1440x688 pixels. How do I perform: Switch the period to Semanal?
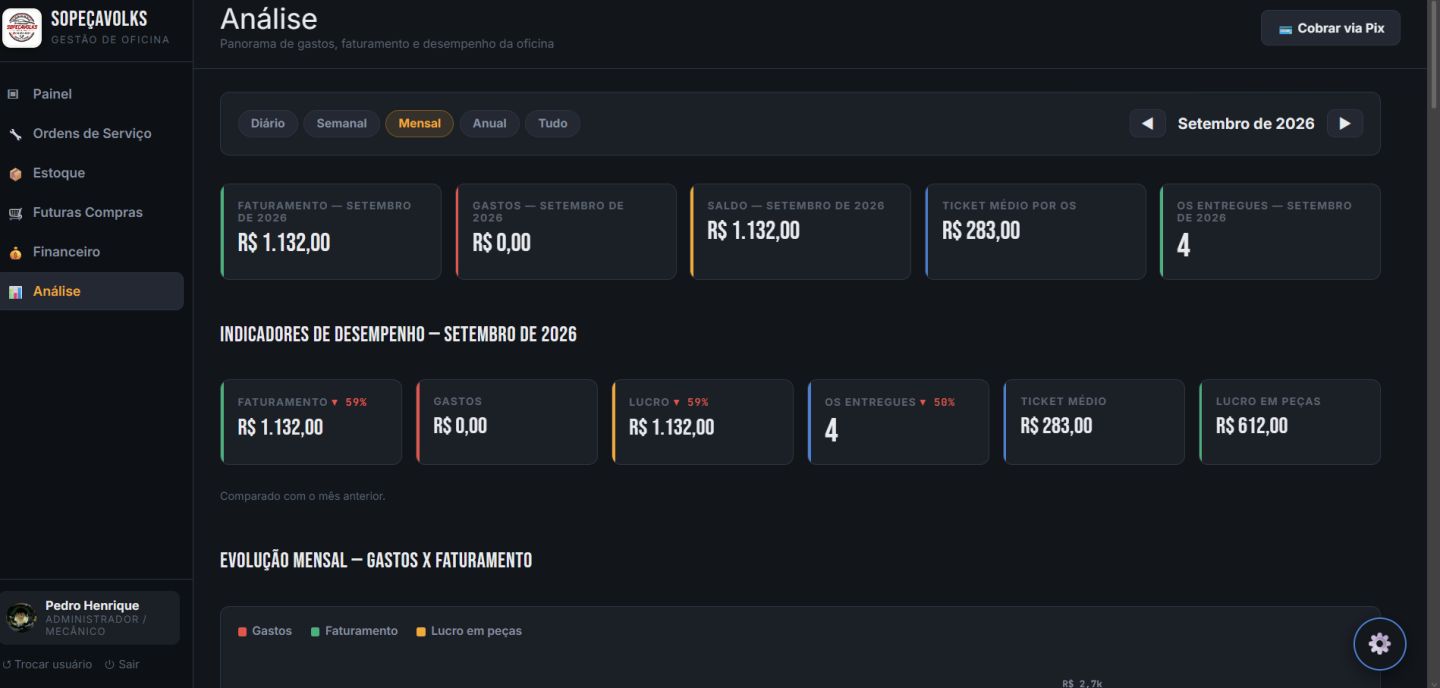click(x=342, y=124)
